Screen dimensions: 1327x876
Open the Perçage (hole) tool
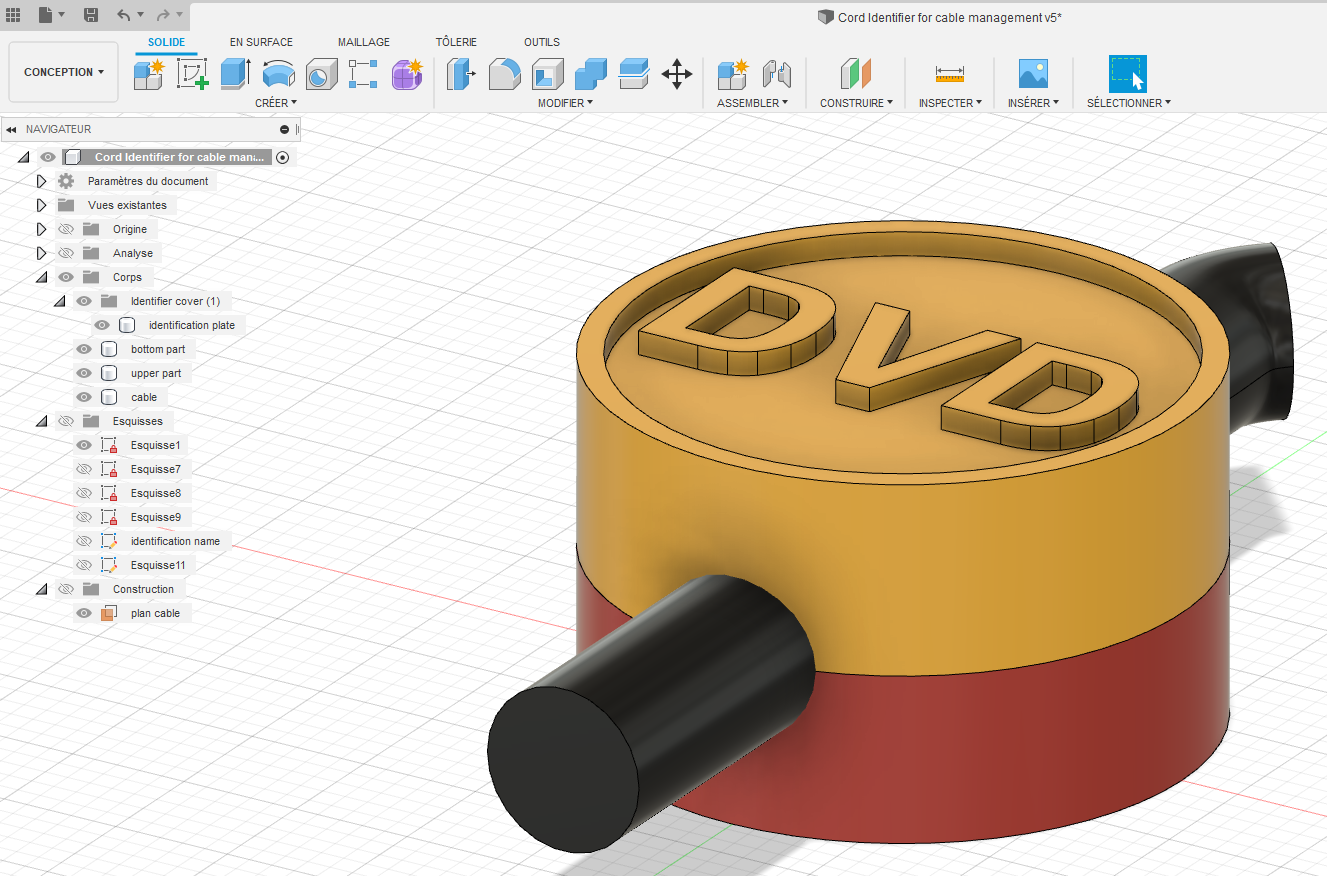click(x=321, y=73)
